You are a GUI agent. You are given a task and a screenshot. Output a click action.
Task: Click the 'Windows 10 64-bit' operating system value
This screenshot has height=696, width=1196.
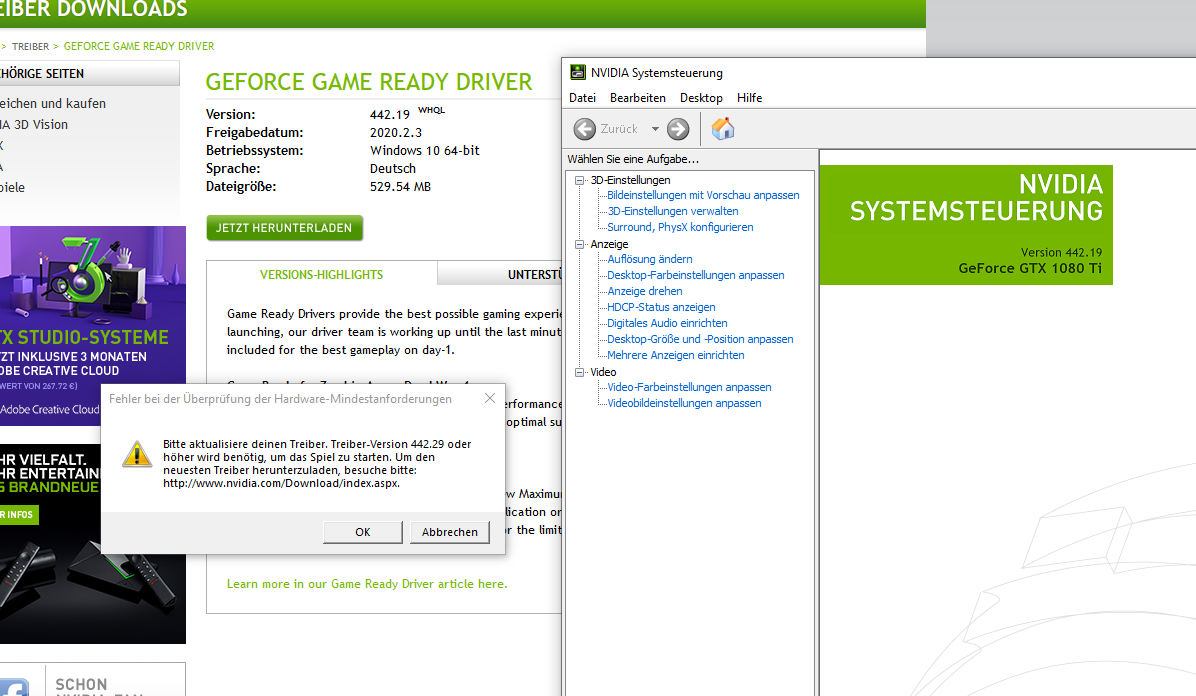(x=425, y=150)
